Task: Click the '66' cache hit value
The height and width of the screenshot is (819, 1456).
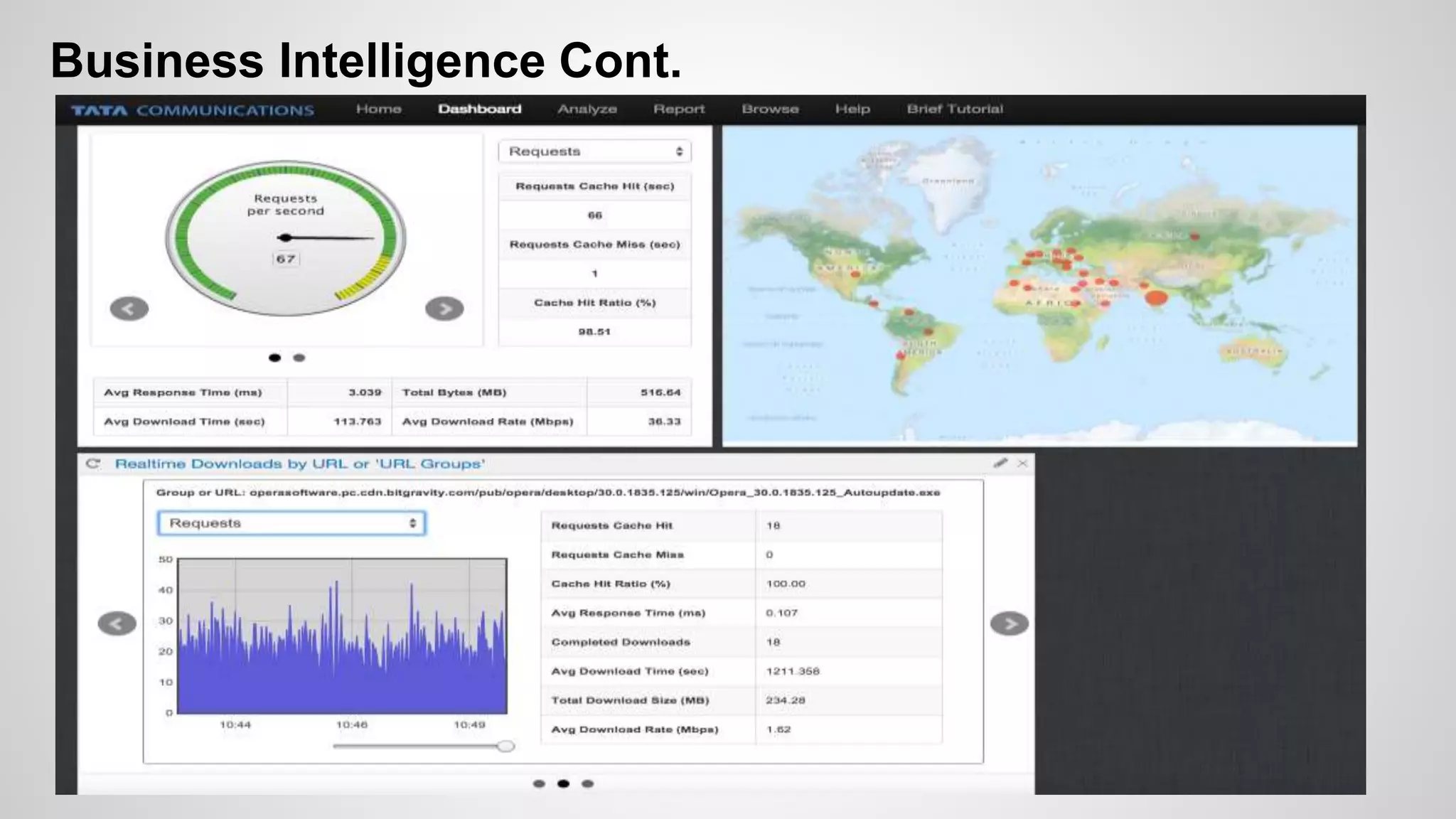Action: [x=595, y=215]
